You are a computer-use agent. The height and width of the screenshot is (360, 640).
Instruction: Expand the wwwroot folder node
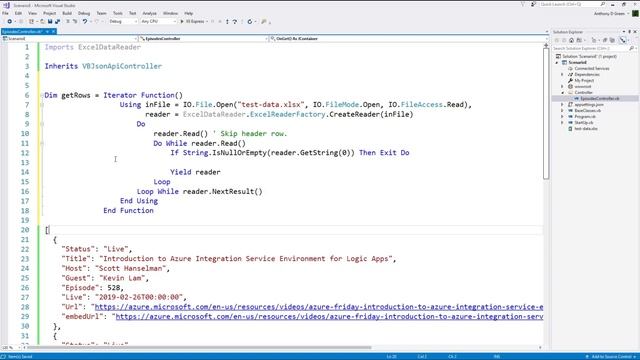(x=562, y=87)
